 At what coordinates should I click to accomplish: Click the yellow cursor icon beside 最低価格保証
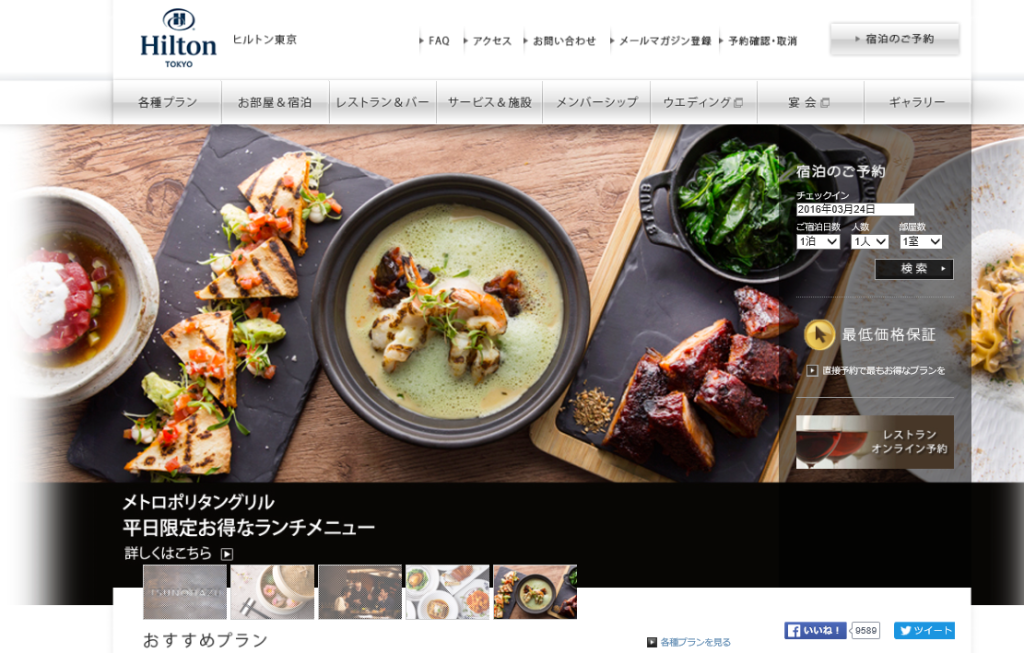point(819,335)
